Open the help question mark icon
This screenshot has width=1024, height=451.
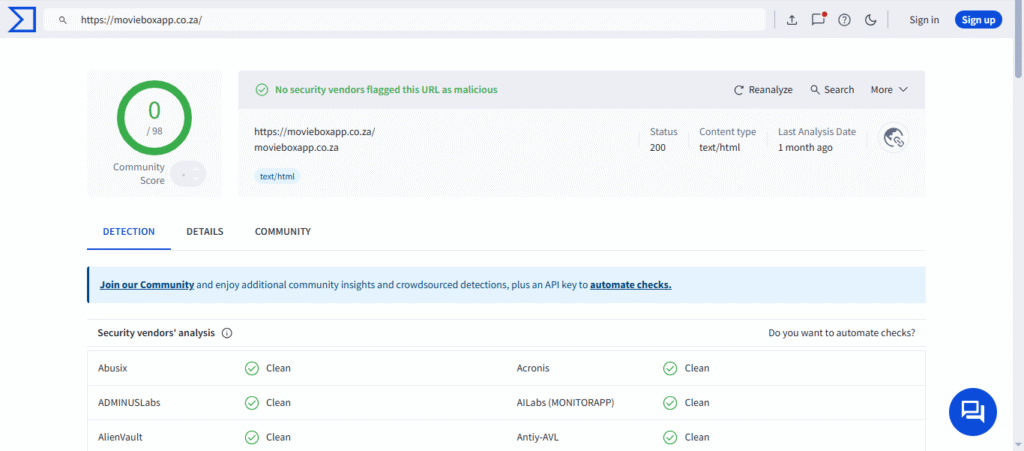(x=844, y=20)
